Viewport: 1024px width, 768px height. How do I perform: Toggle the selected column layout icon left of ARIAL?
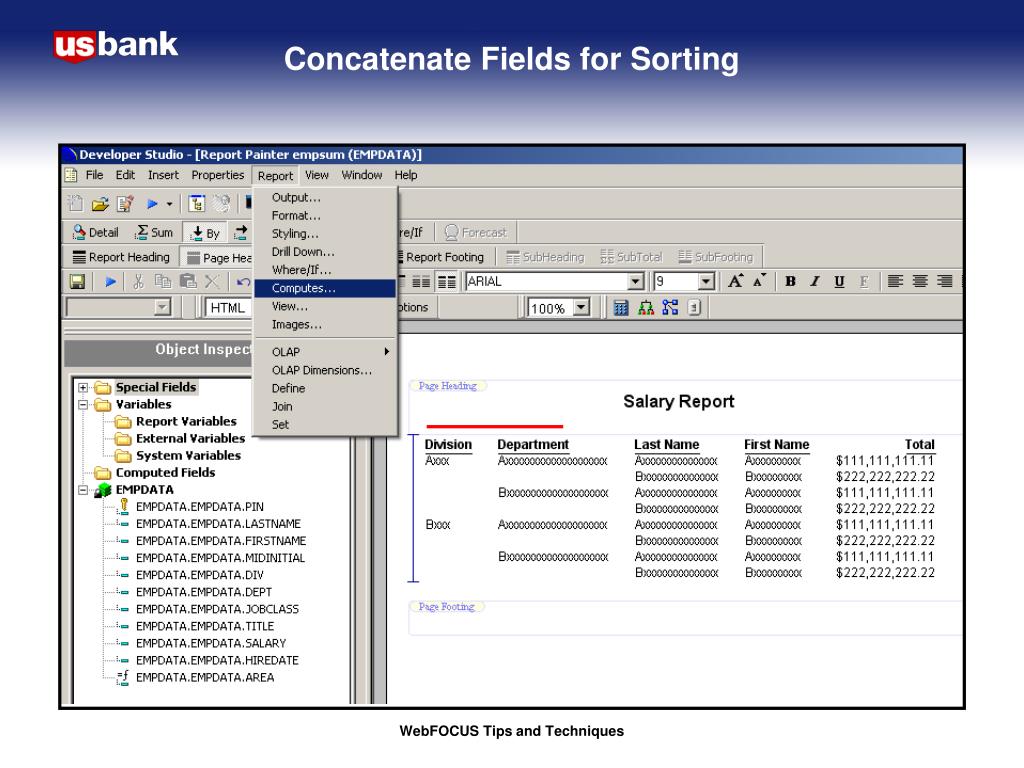pyautogui.click(x=447, y=282)
